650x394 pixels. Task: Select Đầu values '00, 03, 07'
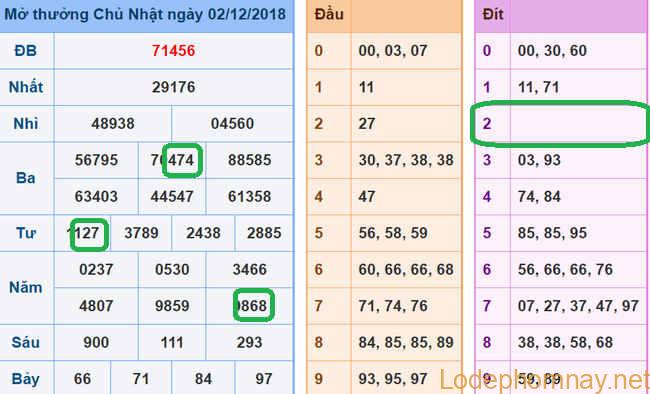pyautogui.click(x=393, y=51)
